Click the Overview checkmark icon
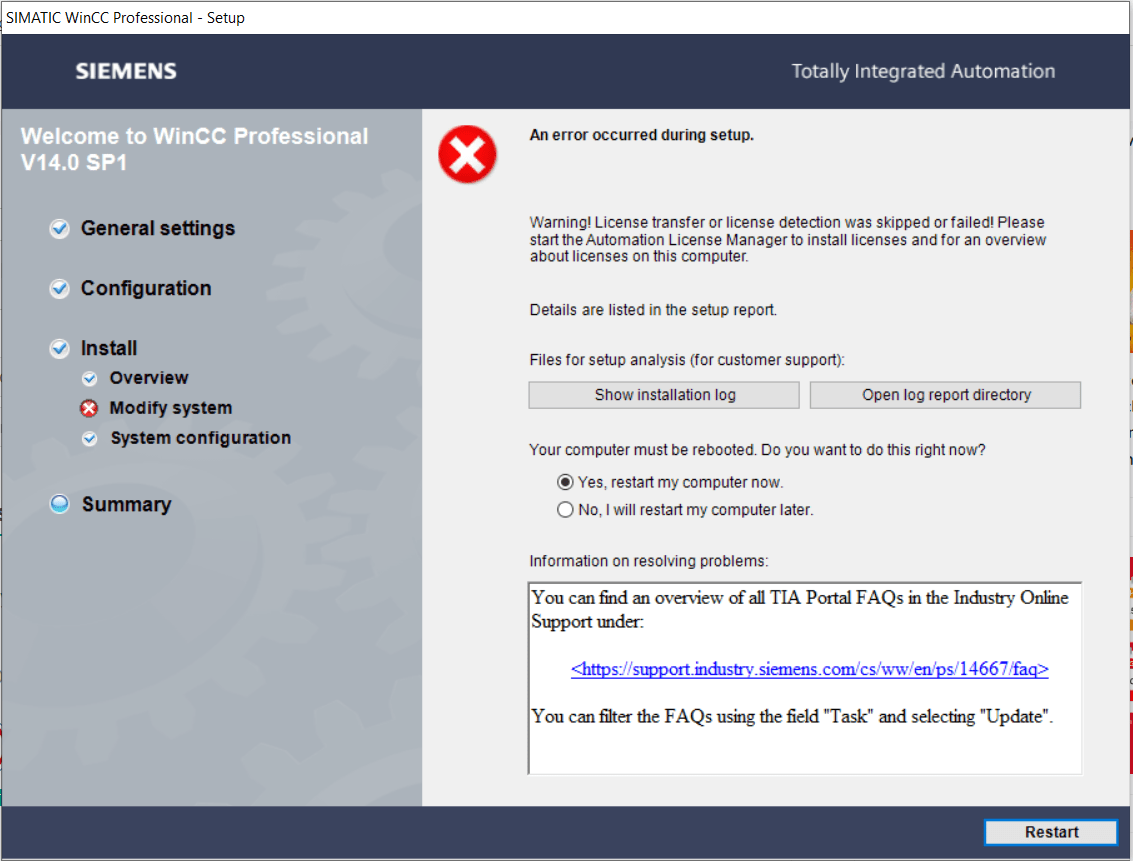The image size is (1133, 861). click(x=90, y=379)
